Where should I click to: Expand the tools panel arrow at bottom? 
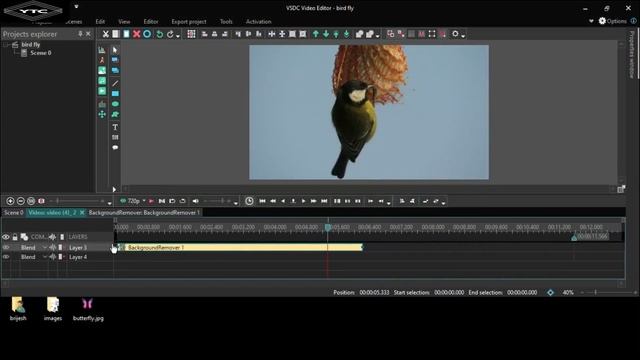114,189
